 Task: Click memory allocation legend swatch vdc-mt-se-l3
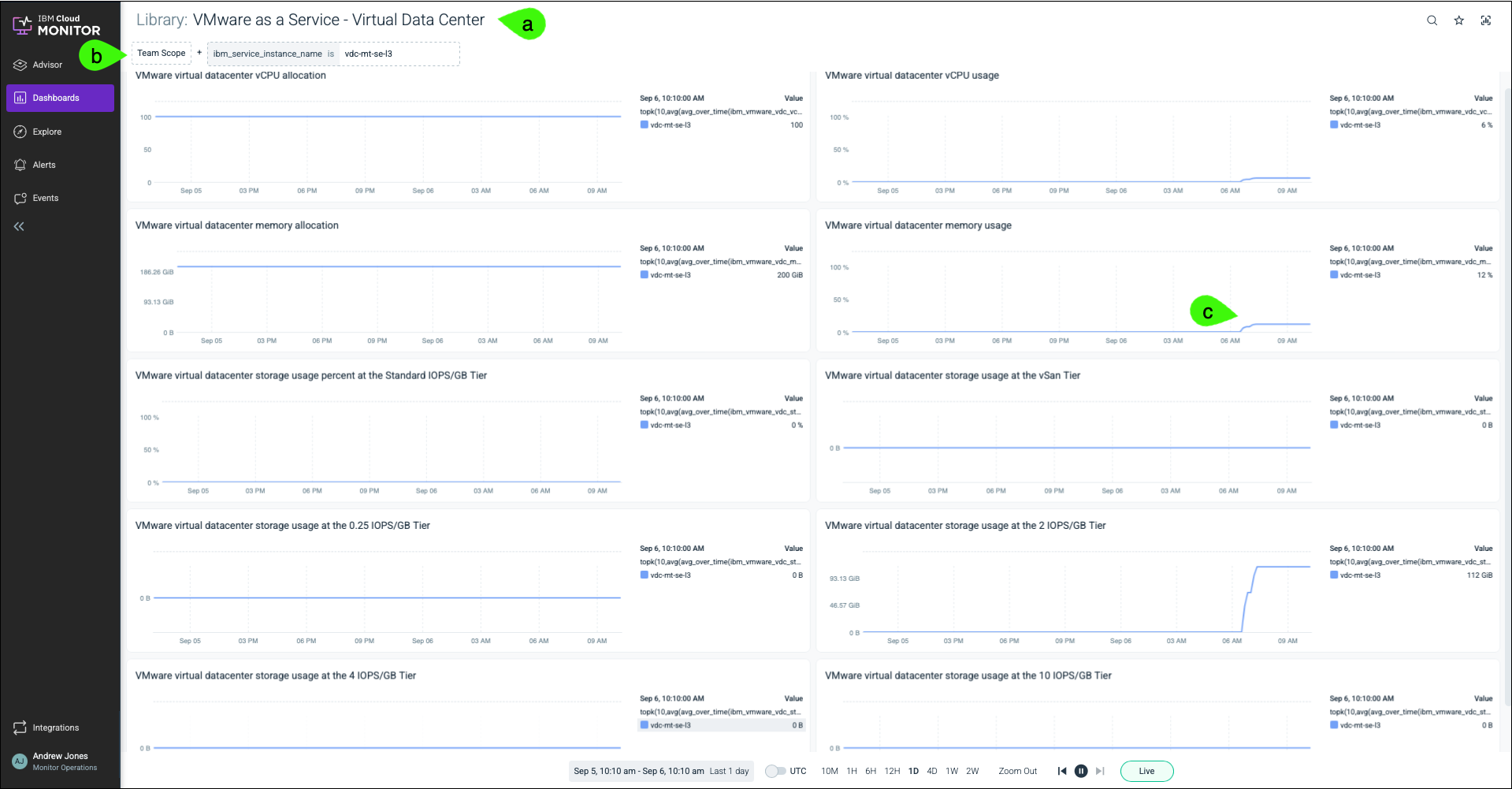click(645, 275)
